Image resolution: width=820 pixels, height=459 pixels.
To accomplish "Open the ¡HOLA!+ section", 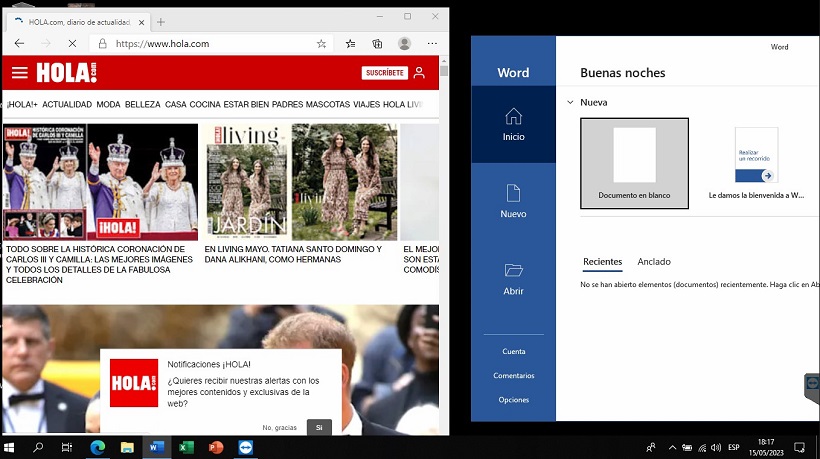I will 22,105.
